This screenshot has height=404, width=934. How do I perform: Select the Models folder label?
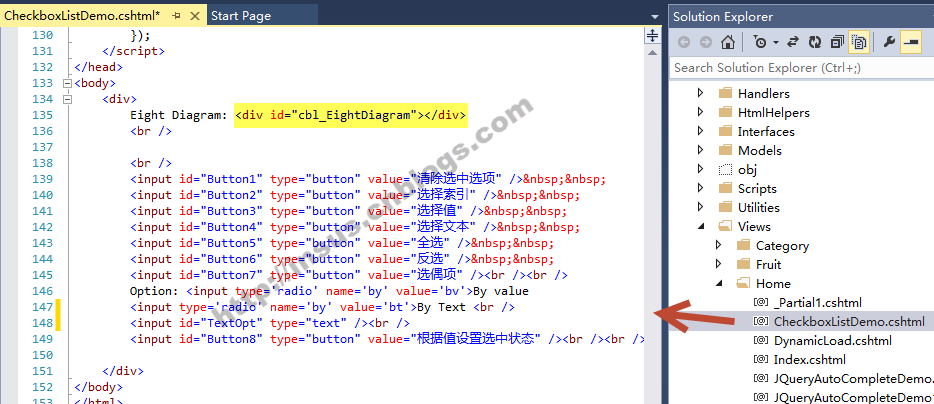(x=759, y=151)
